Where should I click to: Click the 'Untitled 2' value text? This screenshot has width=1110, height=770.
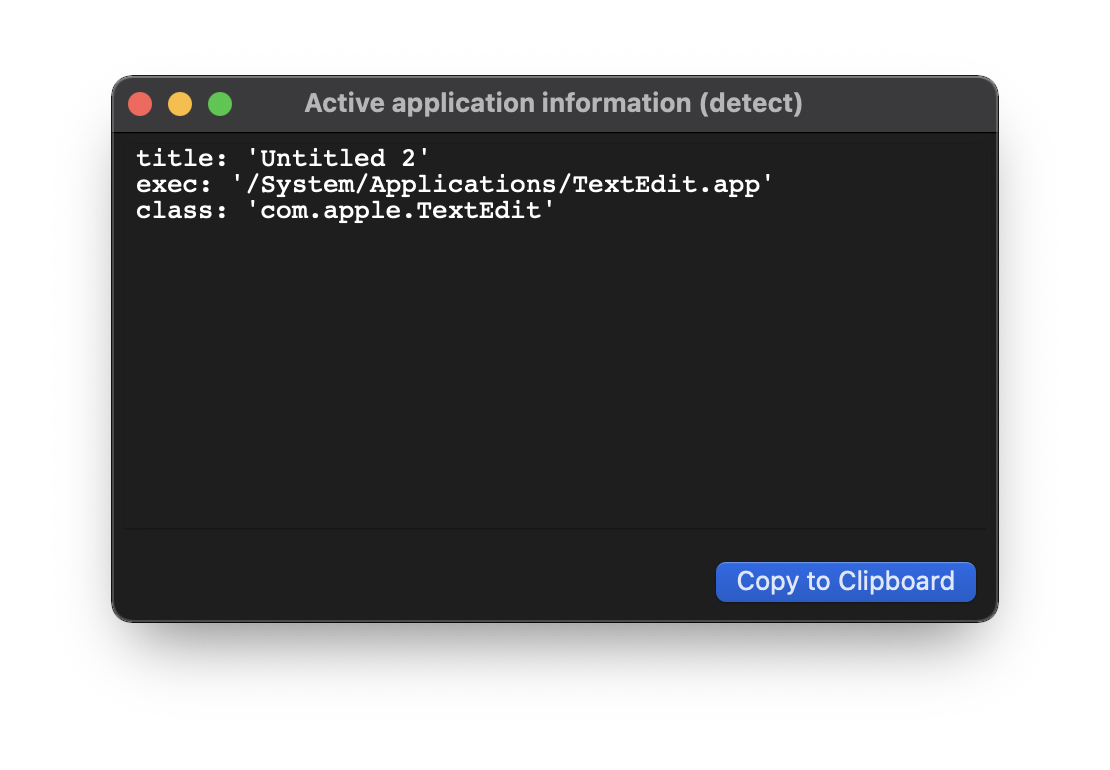coord(338,158)
